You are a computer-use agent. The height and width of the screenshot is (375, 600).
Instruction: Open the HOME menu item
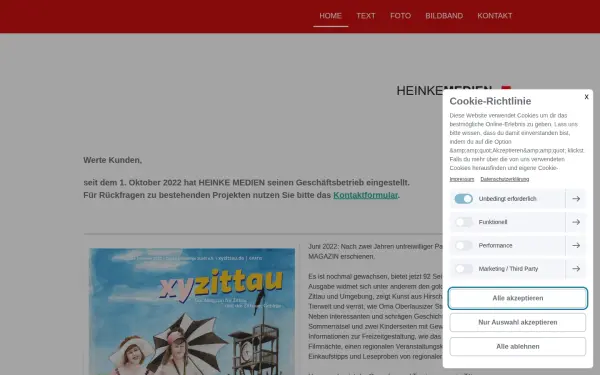click(x=330, y=16)
